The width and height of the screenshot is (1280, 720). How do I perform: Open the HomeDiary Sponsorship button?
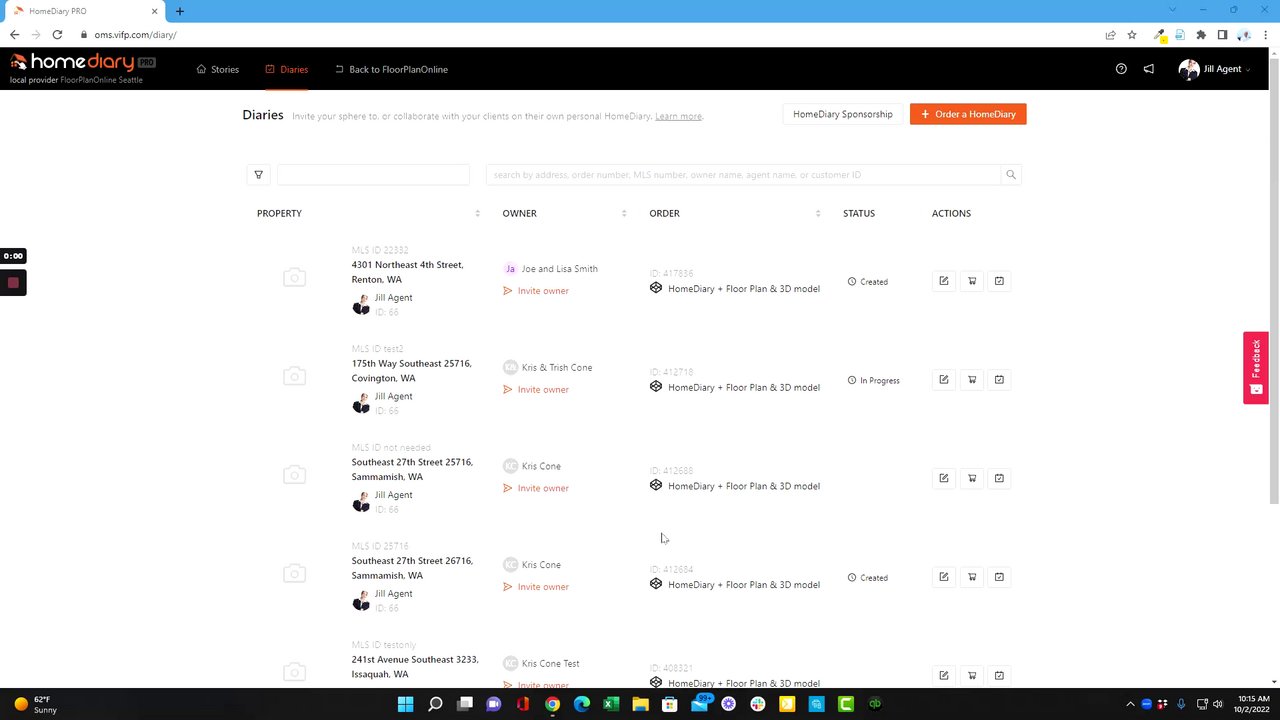pyautogui.click(x=842, y=114)
